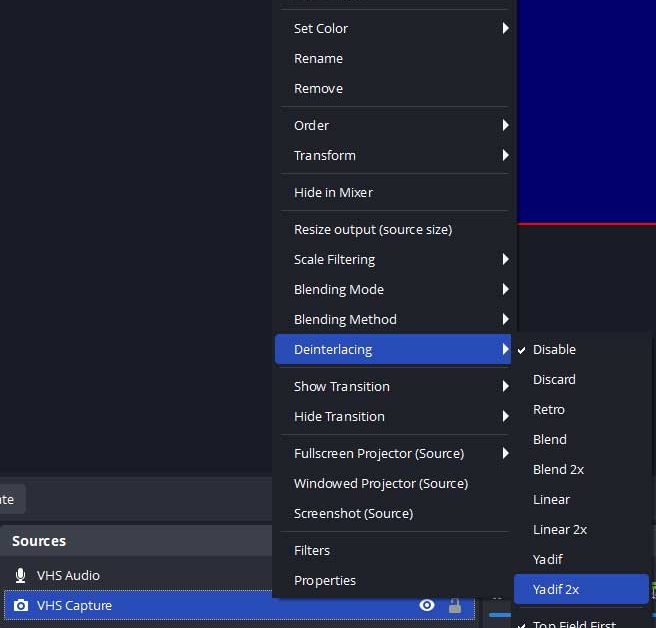Click Rename in the context menu
This screenshot has width=656, height=628.
pyautogui.click(x=318, y=58)
